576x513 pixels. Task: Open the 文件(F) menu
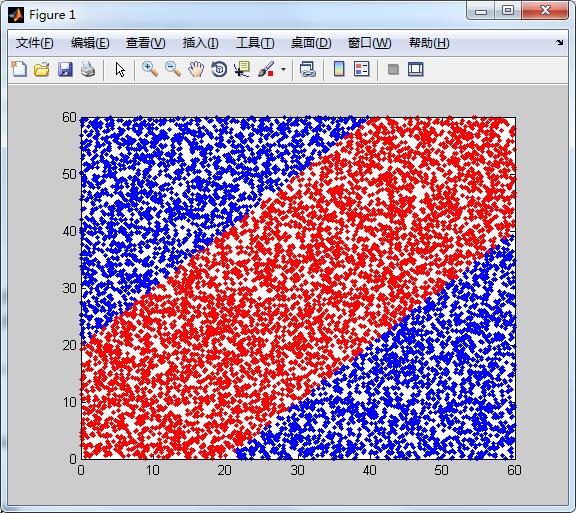(x=35, y=43)
